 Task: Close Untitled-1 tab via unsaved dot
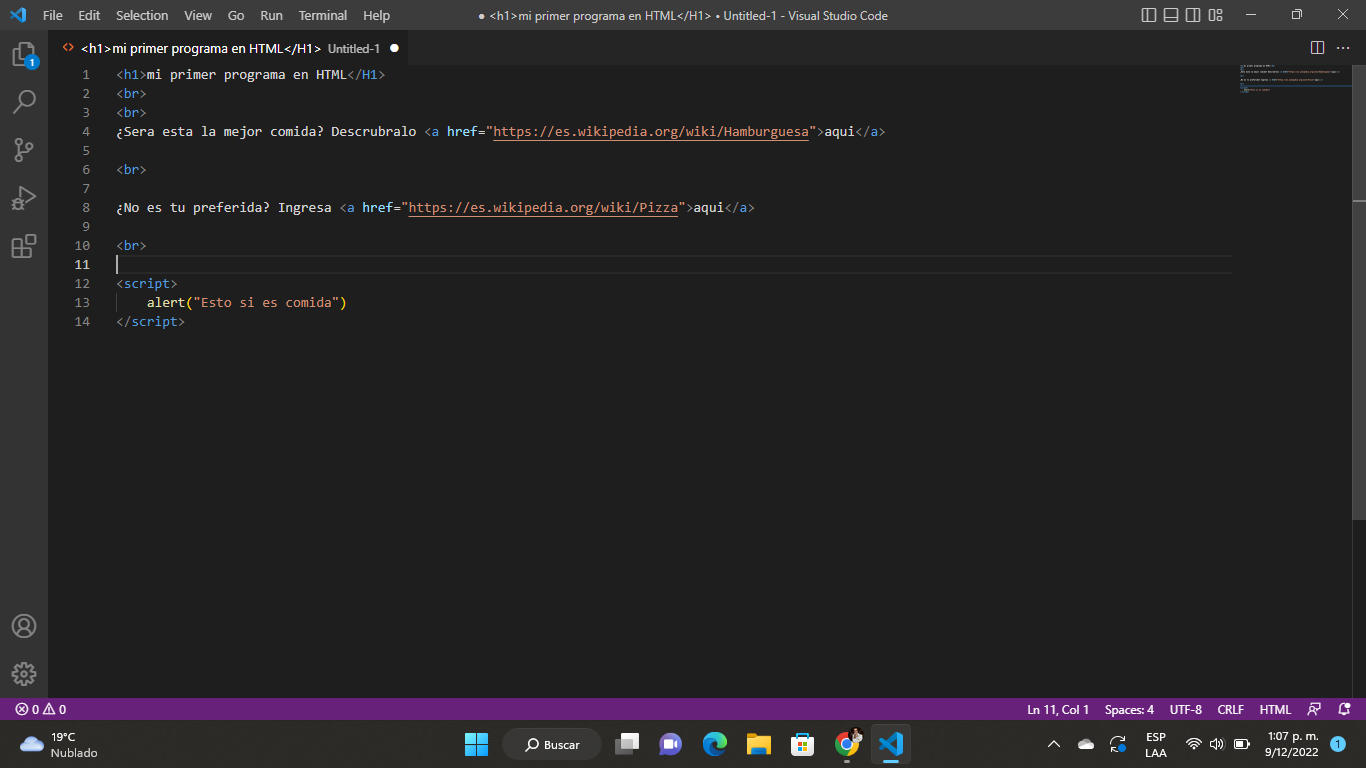coord(394,48)
